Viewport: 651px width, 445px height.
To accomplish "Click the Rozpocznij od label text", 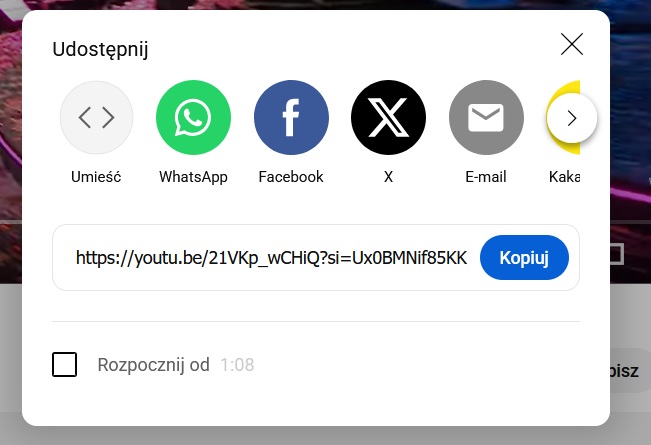I will point(153,365).
